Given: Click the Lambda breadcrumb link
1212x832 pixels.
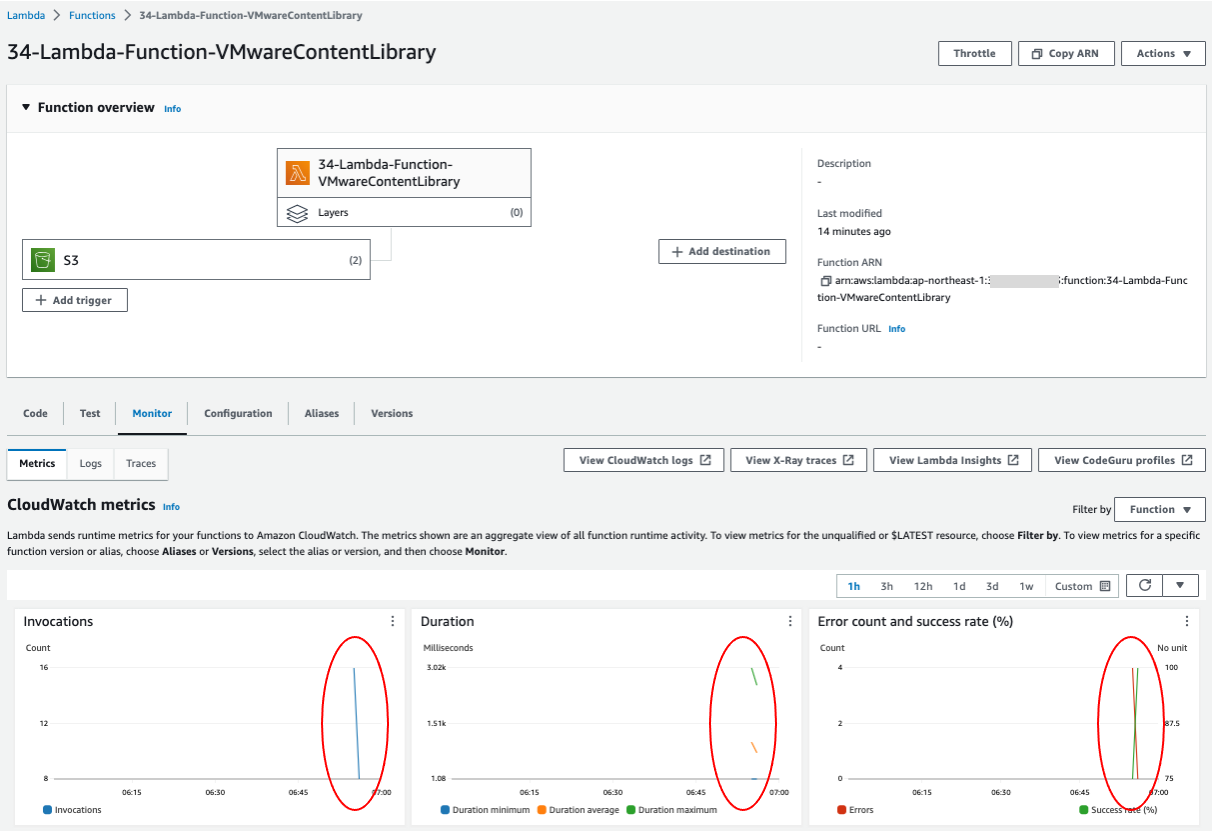Looking at the screenshot, I should tap(26, 15).
